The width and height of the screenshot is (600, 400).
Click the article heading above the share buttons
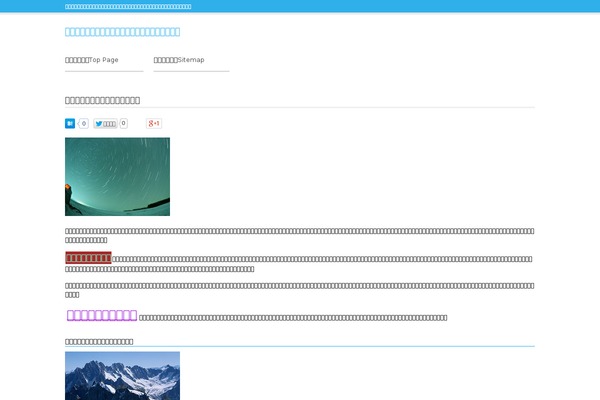pyautogui.click(x=103, y=100)
